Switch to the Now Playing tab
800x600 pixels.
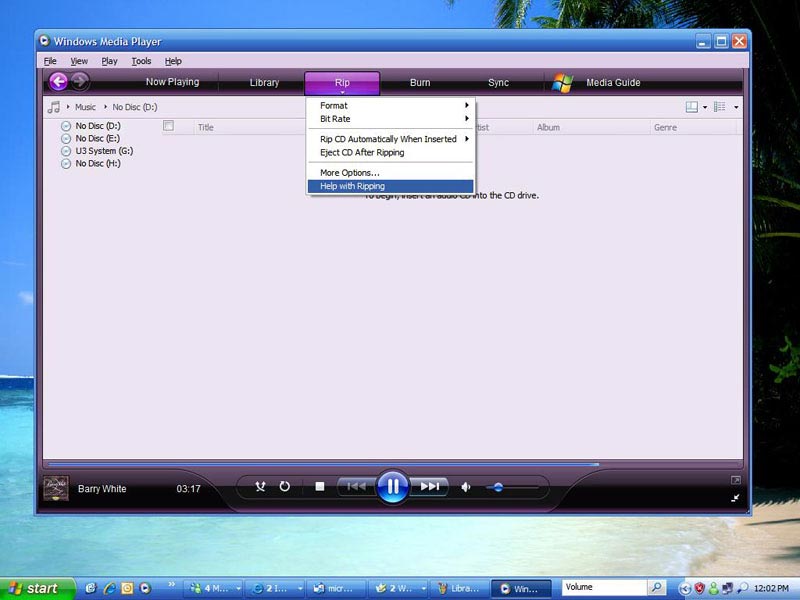pos(172,82)
